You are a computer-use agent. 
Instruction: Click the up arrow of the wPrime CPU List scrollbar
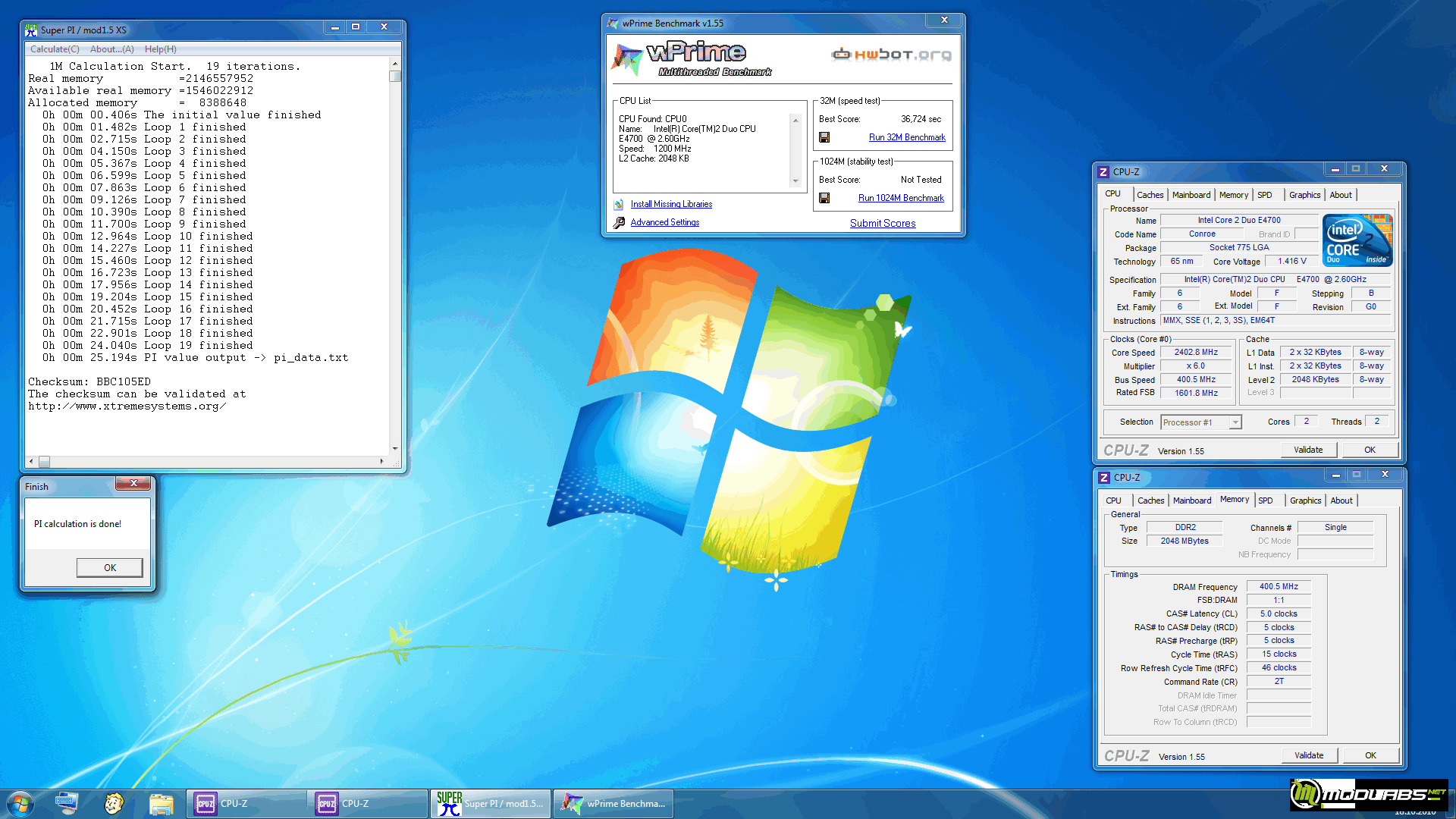click(x=795, y=120)
